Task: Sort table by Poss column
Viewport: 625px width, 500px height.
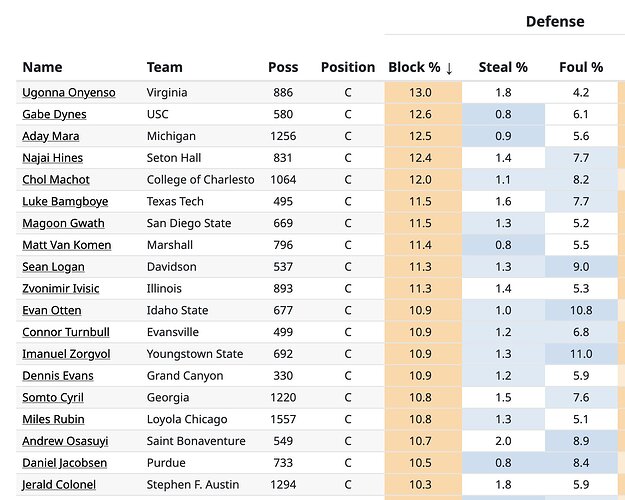Action: tap(283, 68)
